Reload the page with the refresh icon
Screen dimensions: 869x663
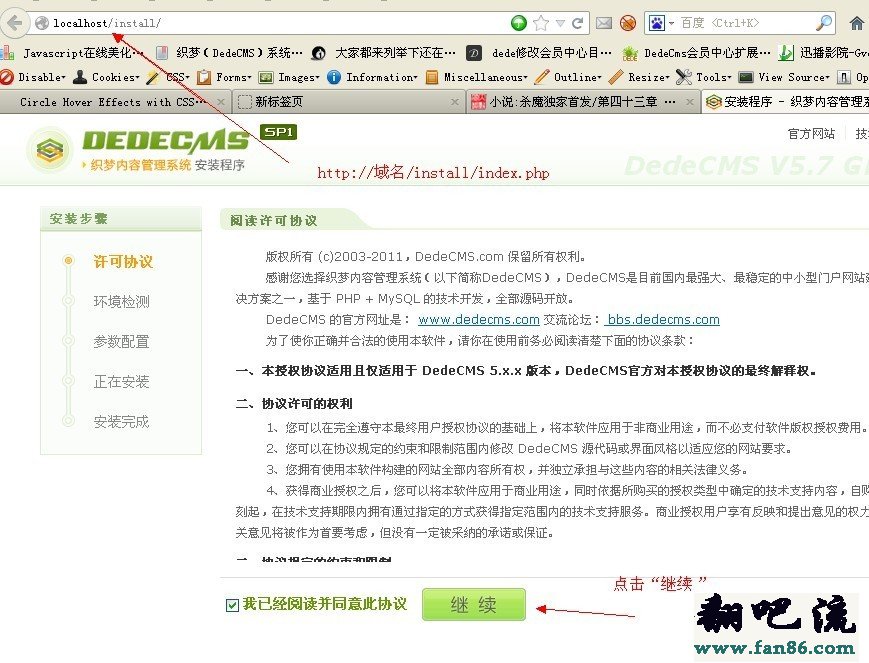pyautogui.click(x=577, y=23)
